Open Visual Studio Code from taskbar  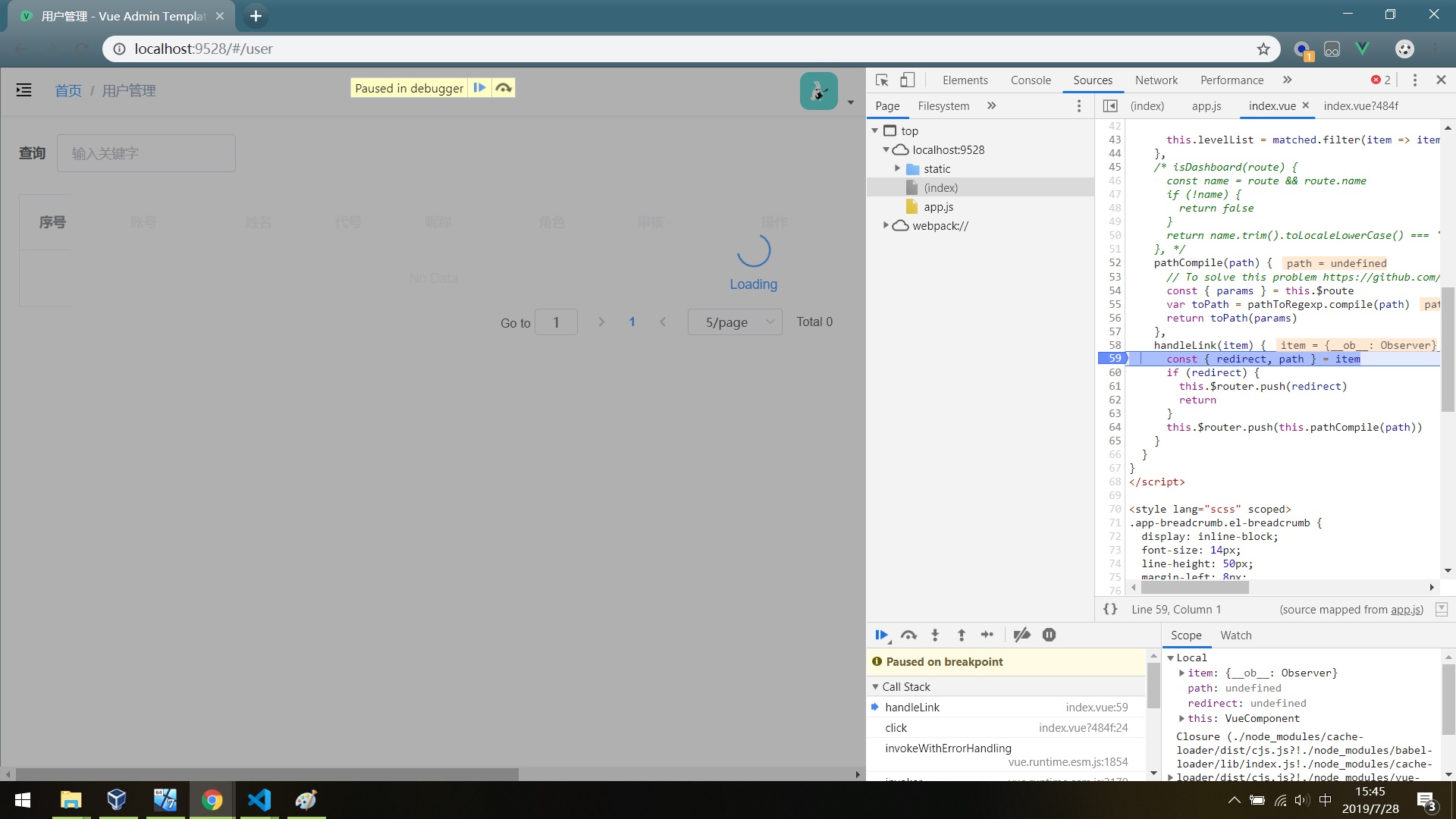(259, 799)
